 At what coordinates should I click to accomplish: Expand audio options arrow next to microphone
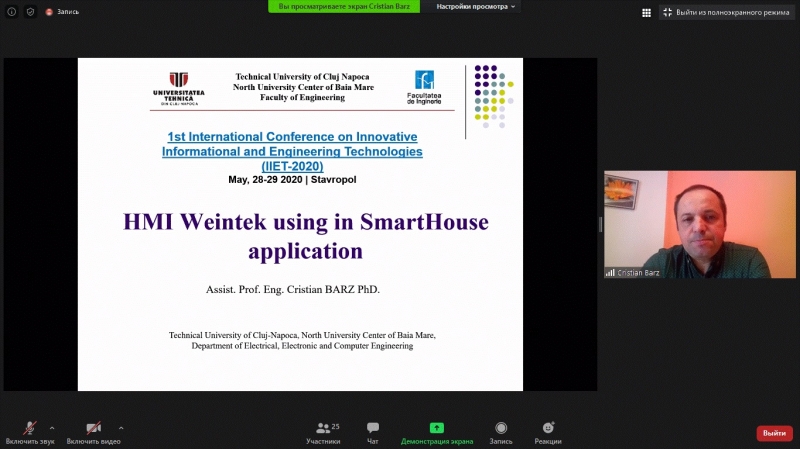[52, 428]
